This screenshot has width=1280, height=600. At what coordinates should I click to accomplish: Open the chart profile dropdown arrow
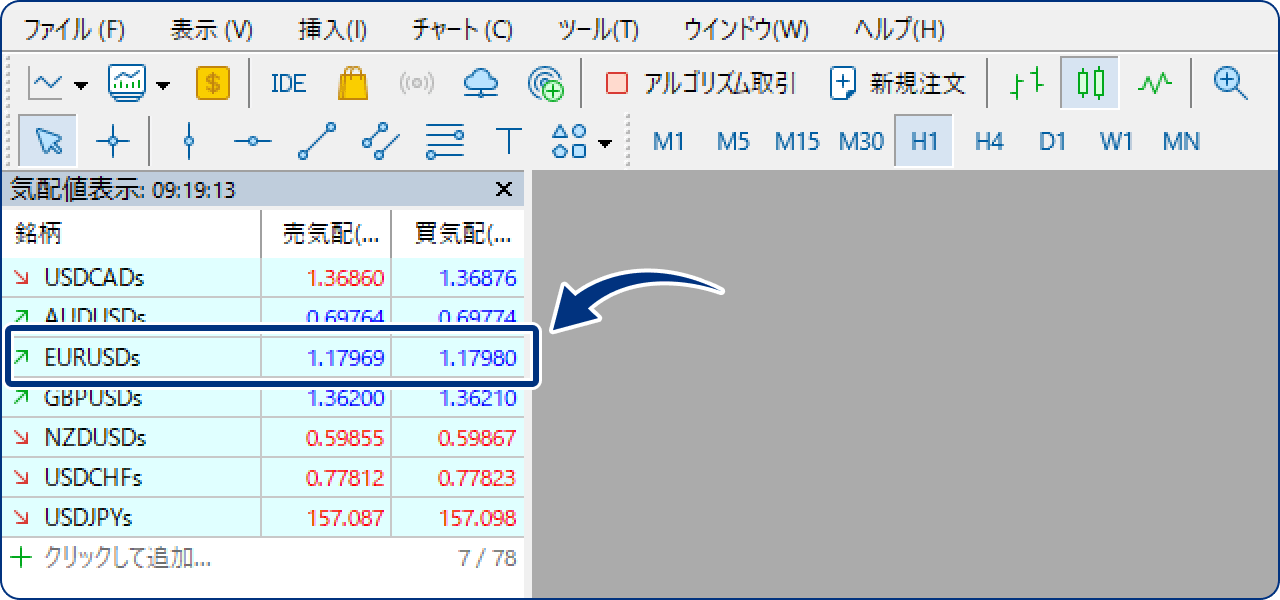click(164, 83)
